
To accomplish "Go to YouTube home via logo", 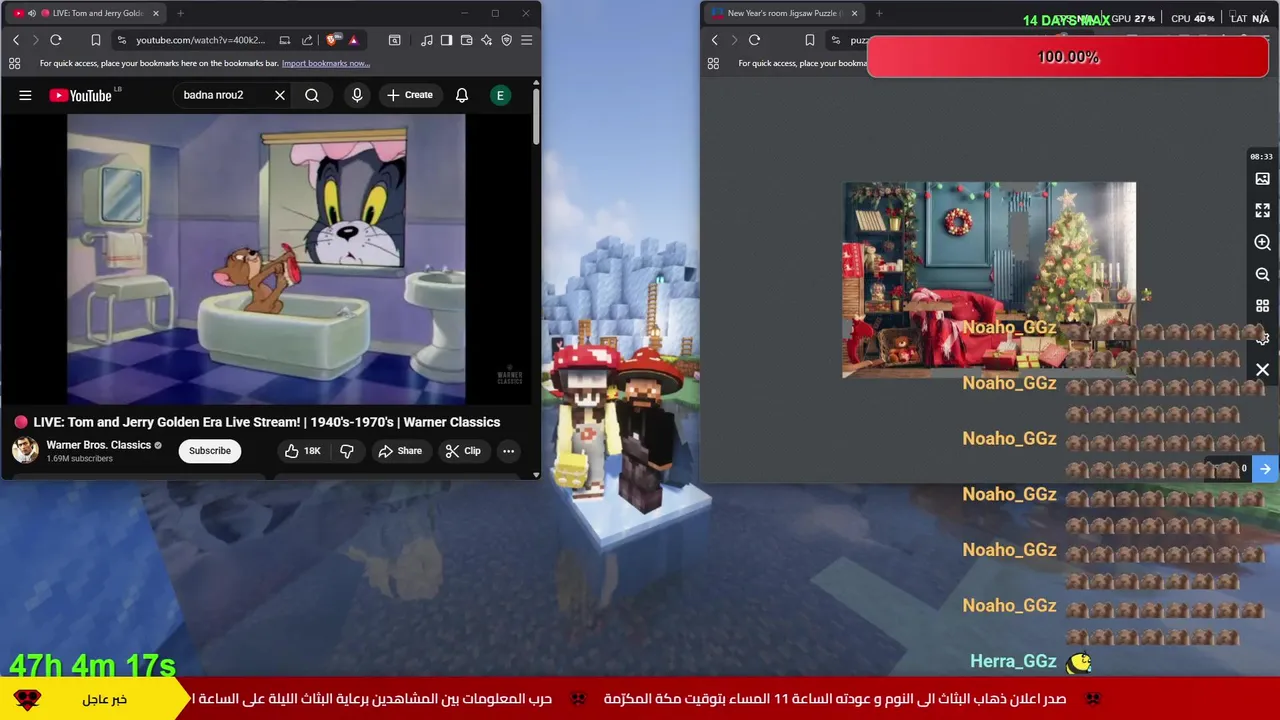I will coord(81,95).
